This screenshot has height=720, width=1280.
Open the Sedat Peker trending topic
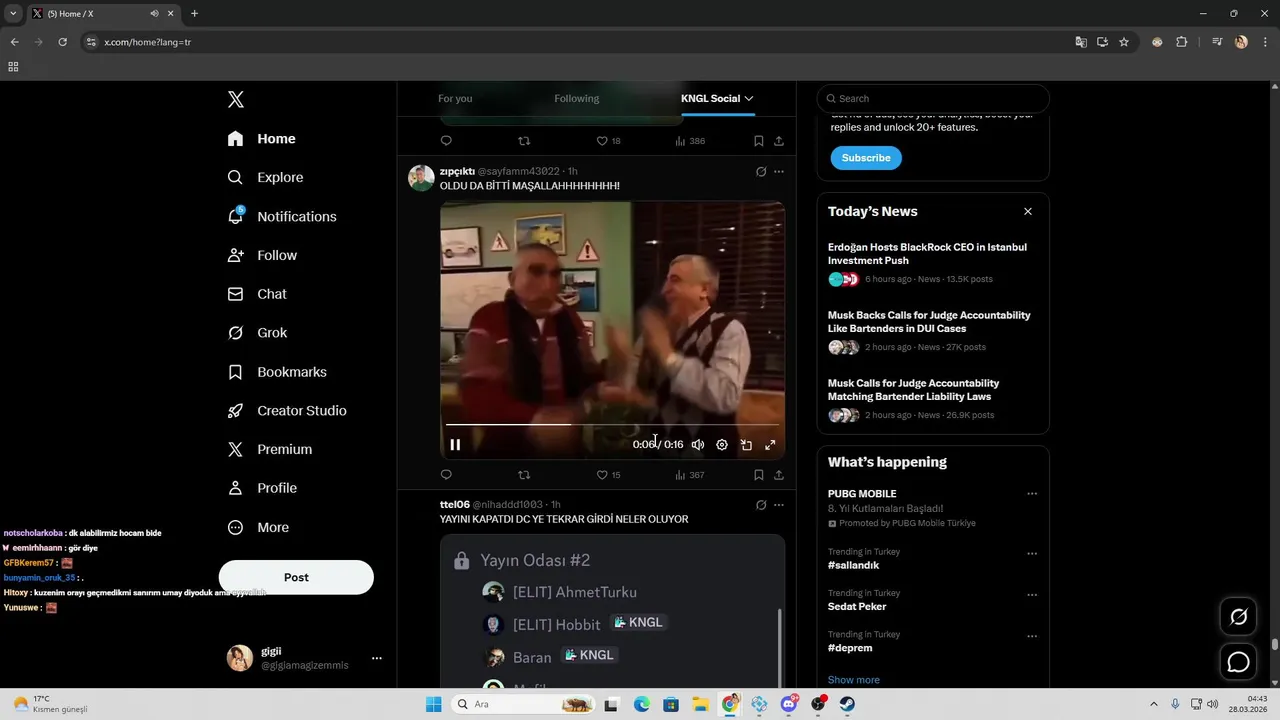point(857,606)
